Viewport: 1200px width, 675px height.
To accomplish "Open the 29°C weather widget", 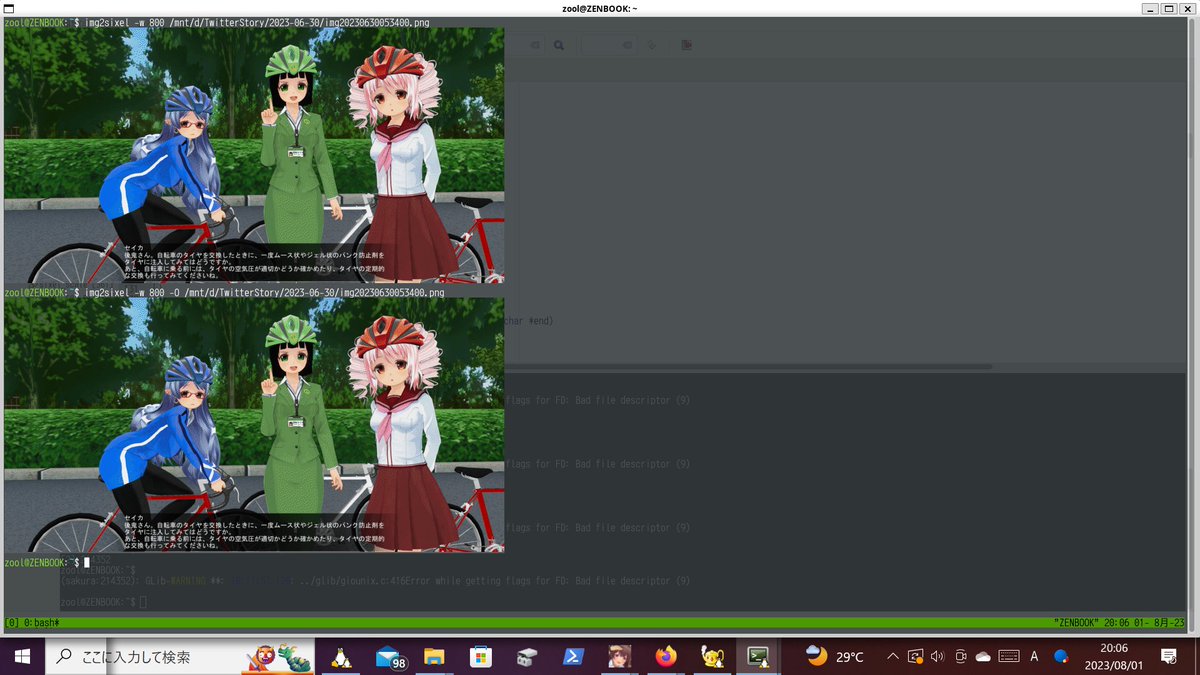I will (835, 657).
